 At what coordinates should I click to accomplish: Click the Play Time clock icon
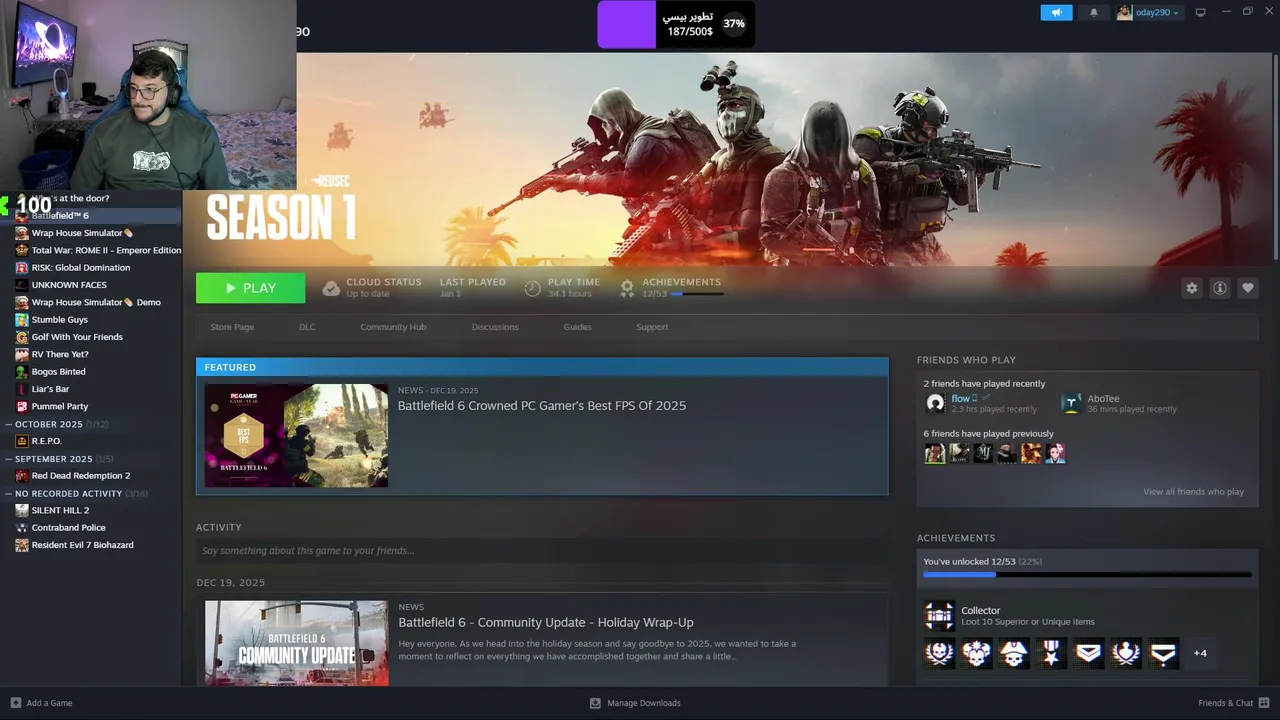532,288
